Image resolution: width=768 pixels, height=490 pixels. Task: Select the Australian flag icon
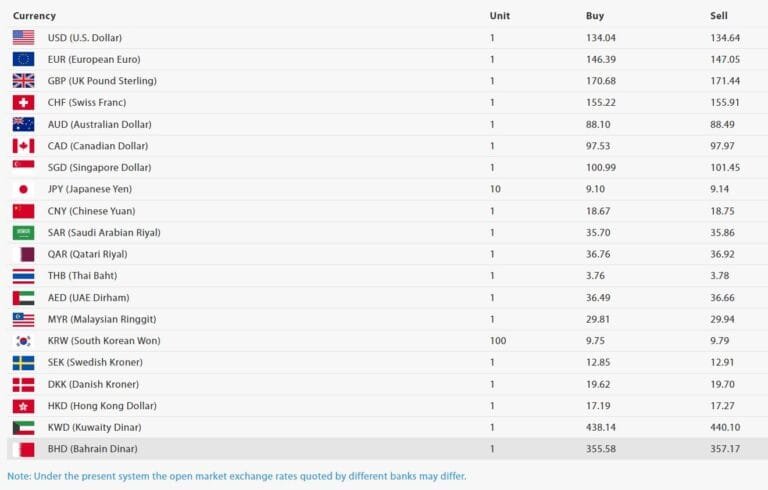point(23,124)
